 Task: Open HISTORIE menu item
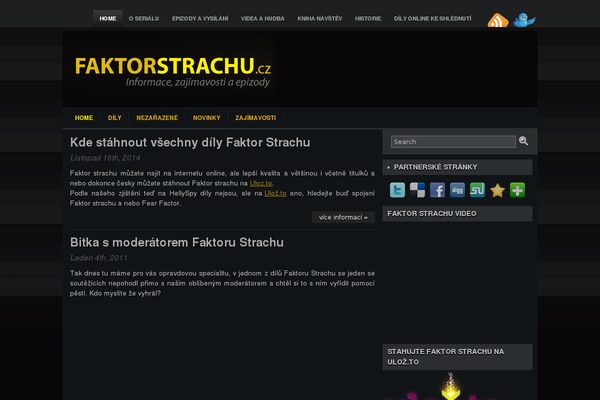[x=368, y=18]
